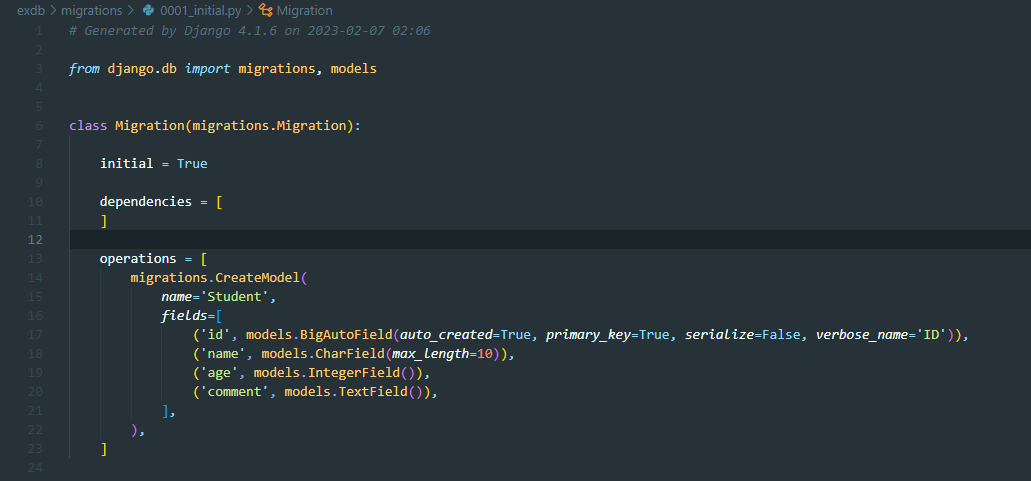Click the 'import' keyword on line 3
The image size is (1031, 481).
coord(207,68)
